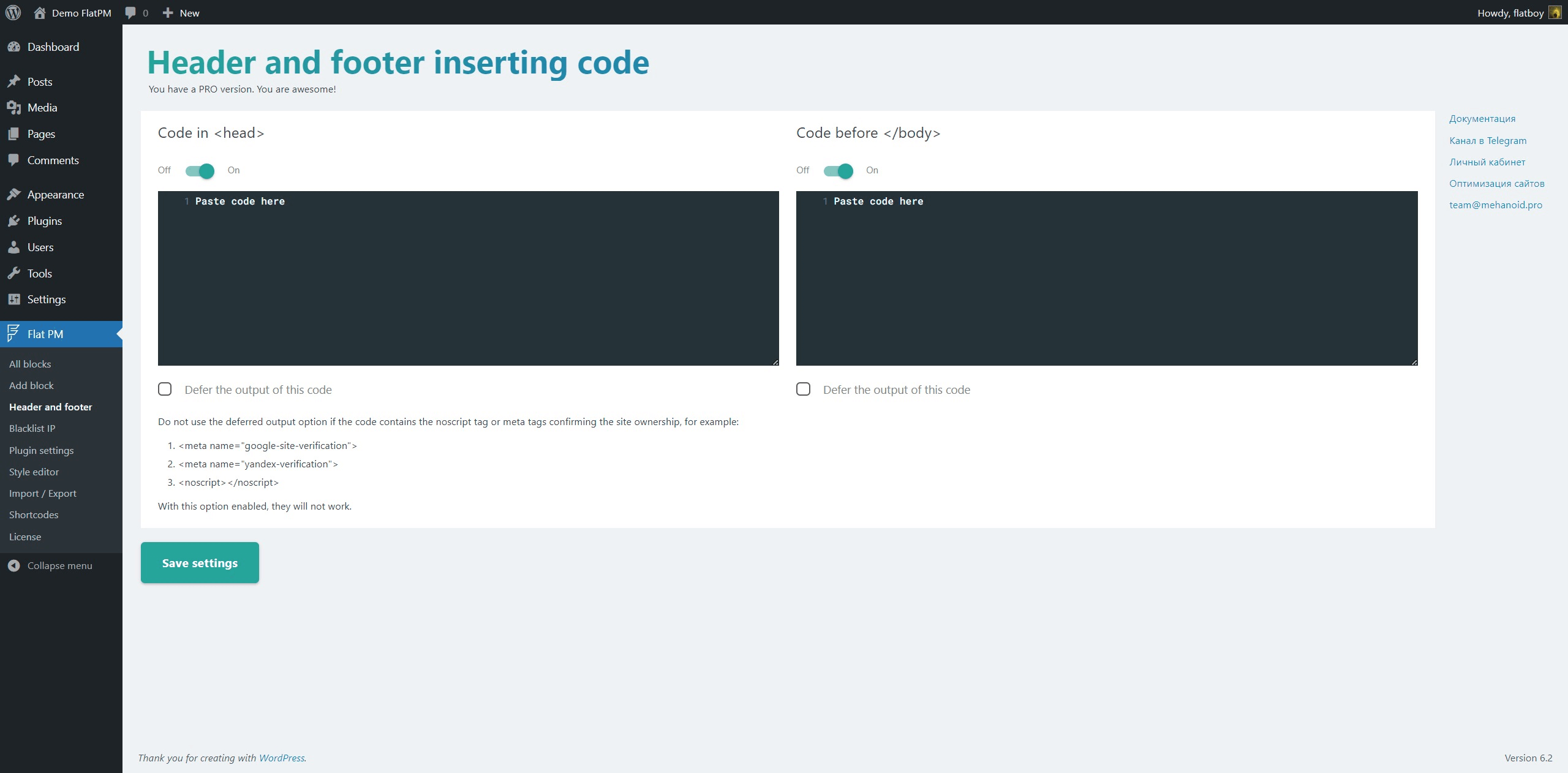Toggle the Code in head switch
The image size is (1568, 773).
pos(200,171)
